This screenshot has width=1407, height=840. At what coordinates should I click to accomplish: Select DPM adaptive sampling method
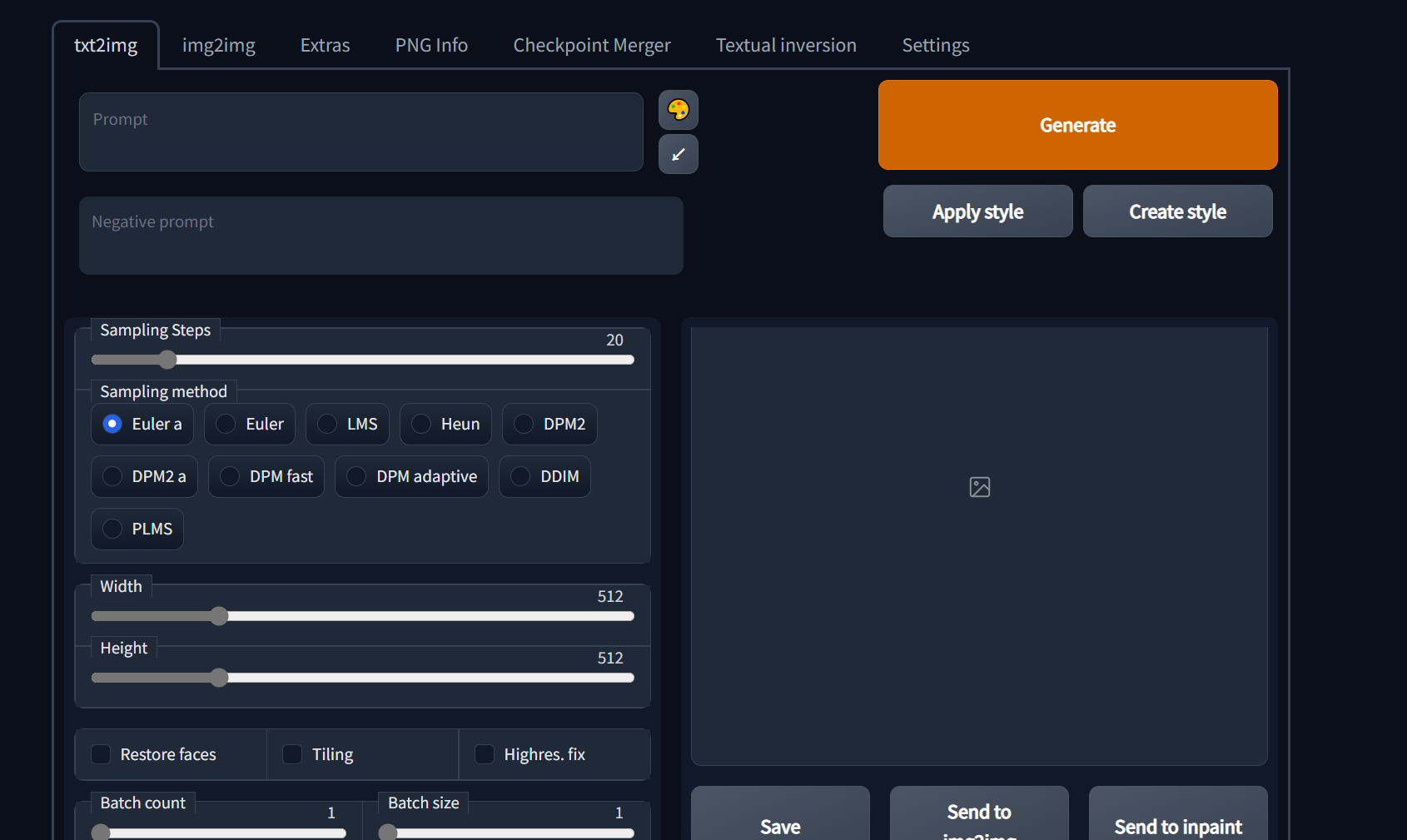click(356, 476)
